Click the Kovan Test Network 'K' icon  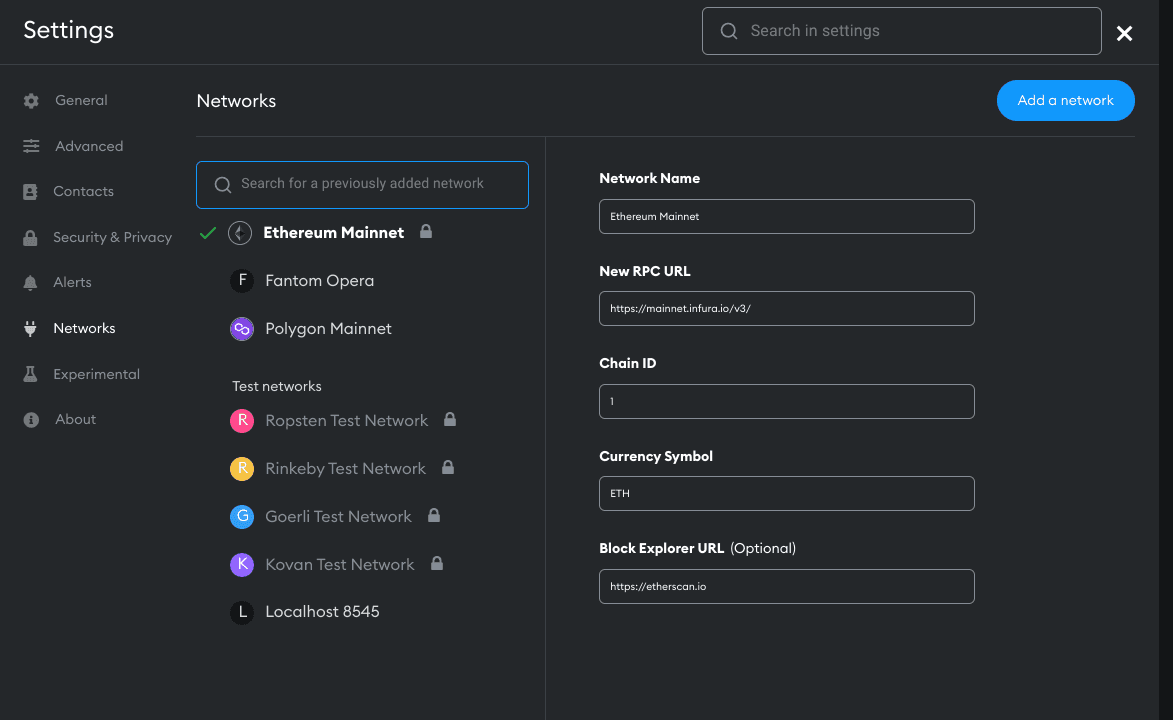point(241,565)
